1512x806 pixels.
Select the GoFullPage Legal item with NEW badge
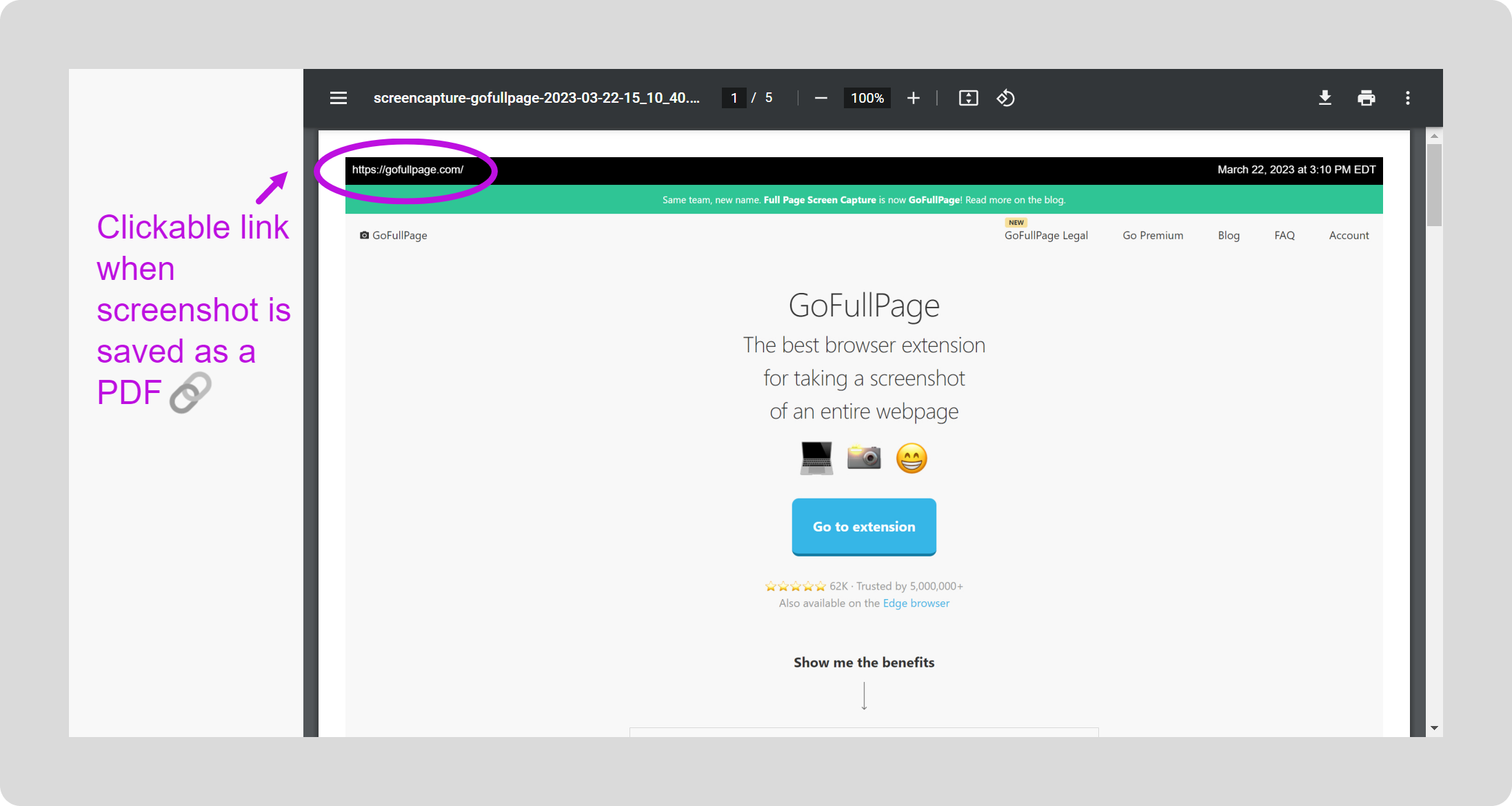1045,235
